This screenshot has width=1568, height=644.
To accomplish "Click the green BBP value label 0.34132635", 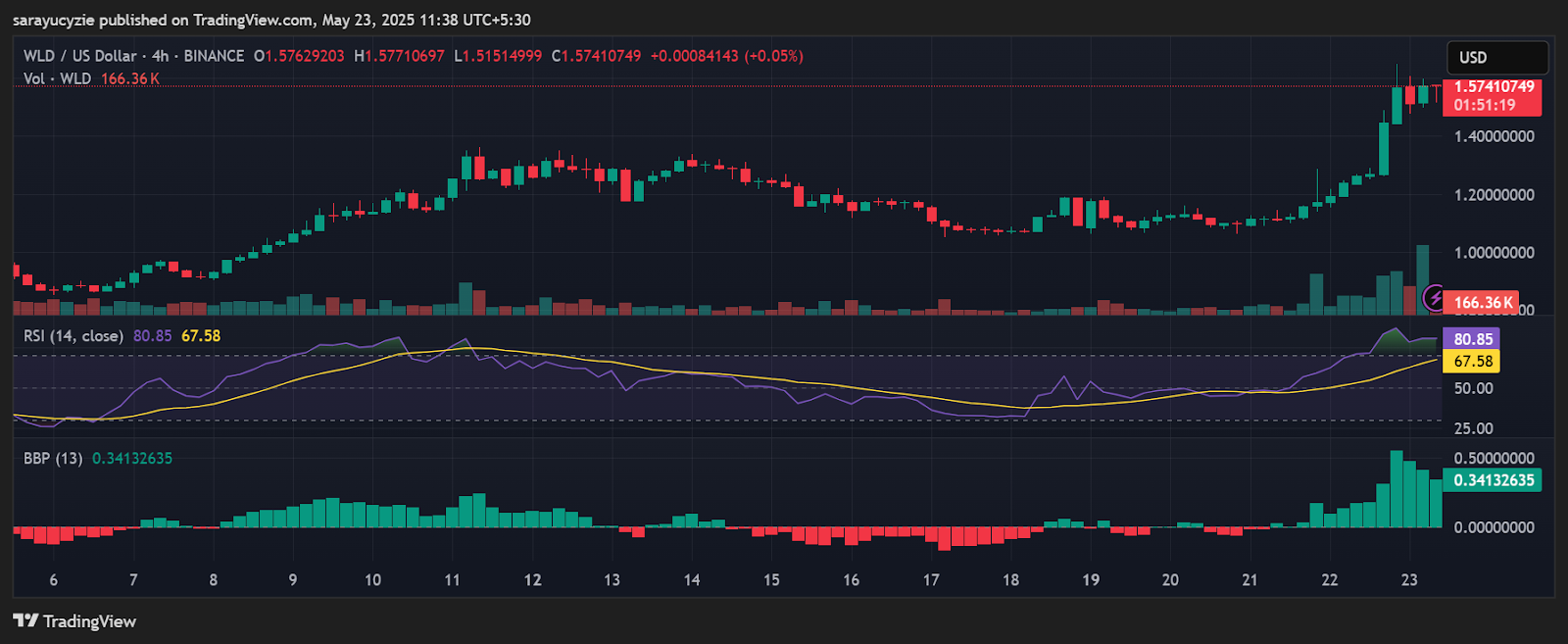I will [1493, 480].
